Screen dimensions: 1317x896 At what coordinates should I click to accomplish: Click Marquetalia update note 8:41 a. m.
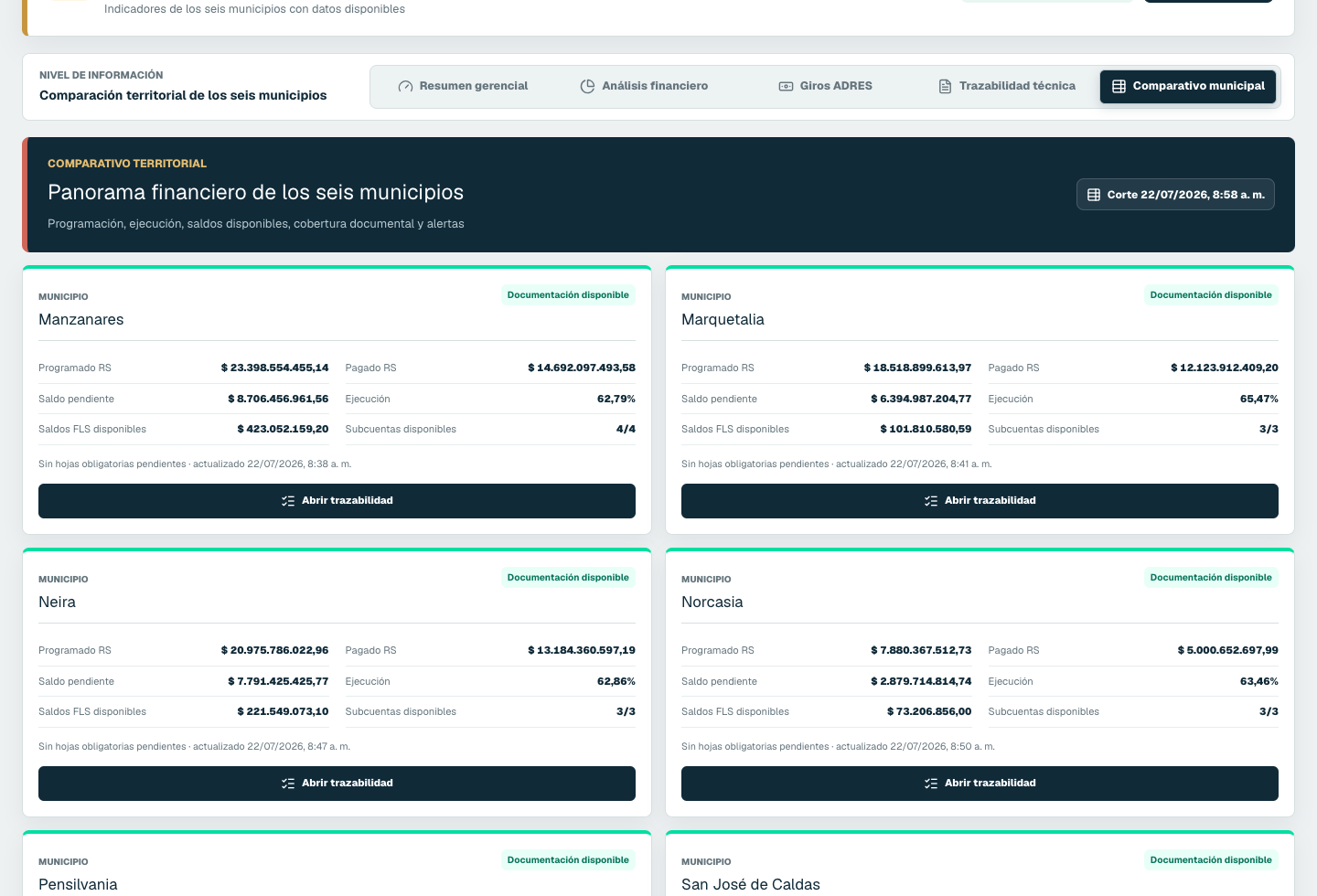click(x=837, y=464)
